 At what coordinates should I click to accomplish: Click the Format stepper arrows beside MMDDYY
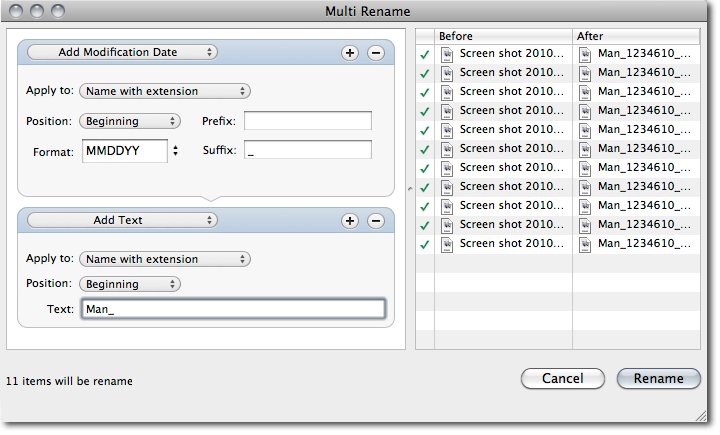175,151
